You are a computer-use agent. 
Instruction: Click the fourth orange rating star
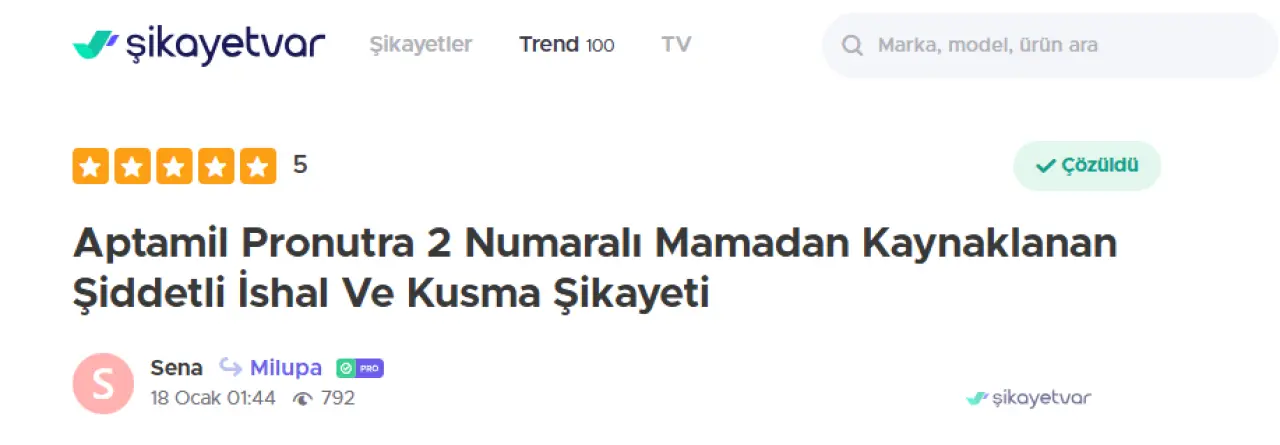(216, 166)
